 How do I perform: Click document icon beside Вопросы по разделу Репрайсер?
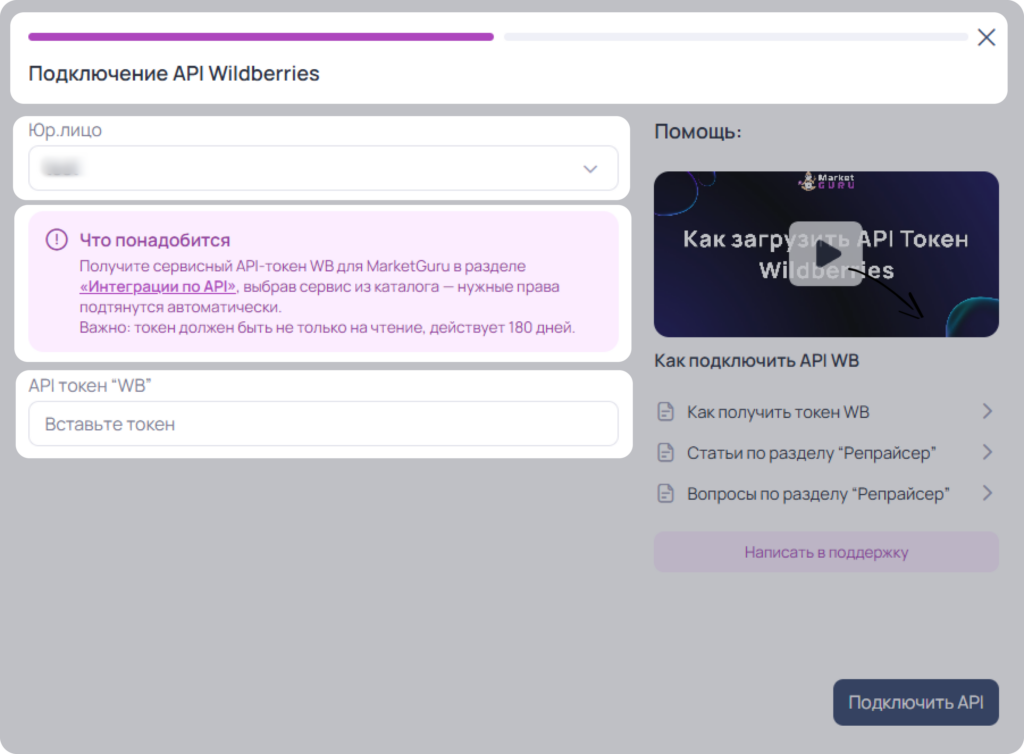tap(665, 494)
